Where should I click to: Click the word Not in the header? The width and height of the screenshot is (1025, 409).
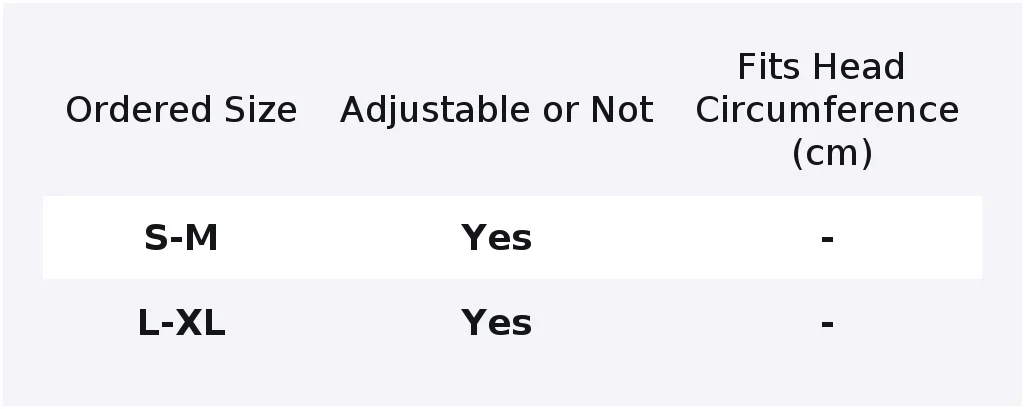tap(622, 110)
